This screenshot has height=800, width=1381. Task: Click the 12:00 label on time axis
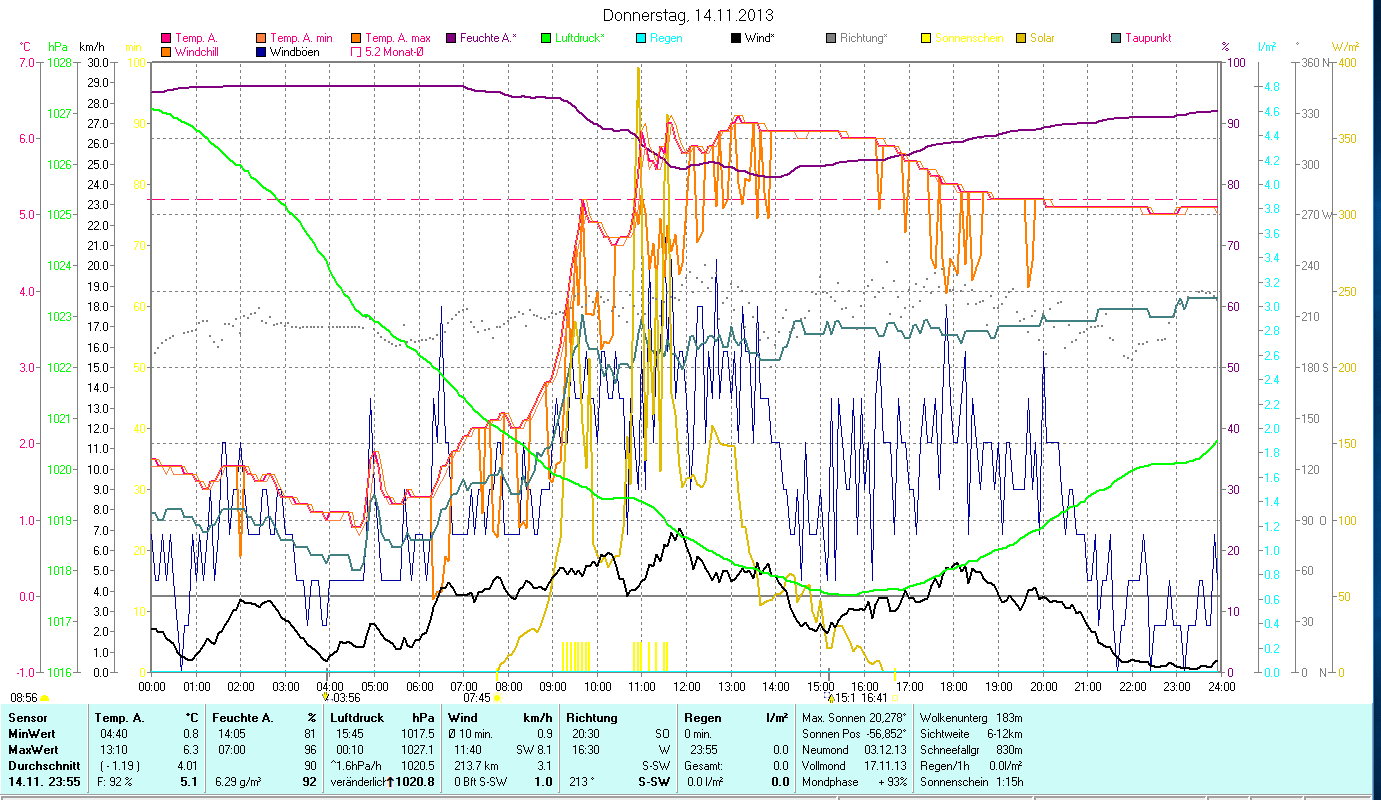click(686, 686)
